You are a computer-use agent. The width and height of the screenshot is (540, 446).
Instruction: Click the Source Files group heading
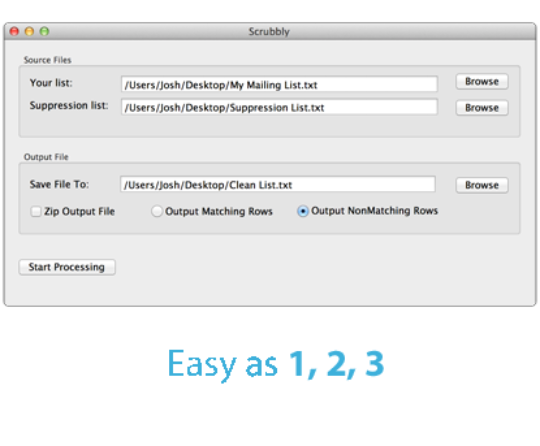coord(48,60)
